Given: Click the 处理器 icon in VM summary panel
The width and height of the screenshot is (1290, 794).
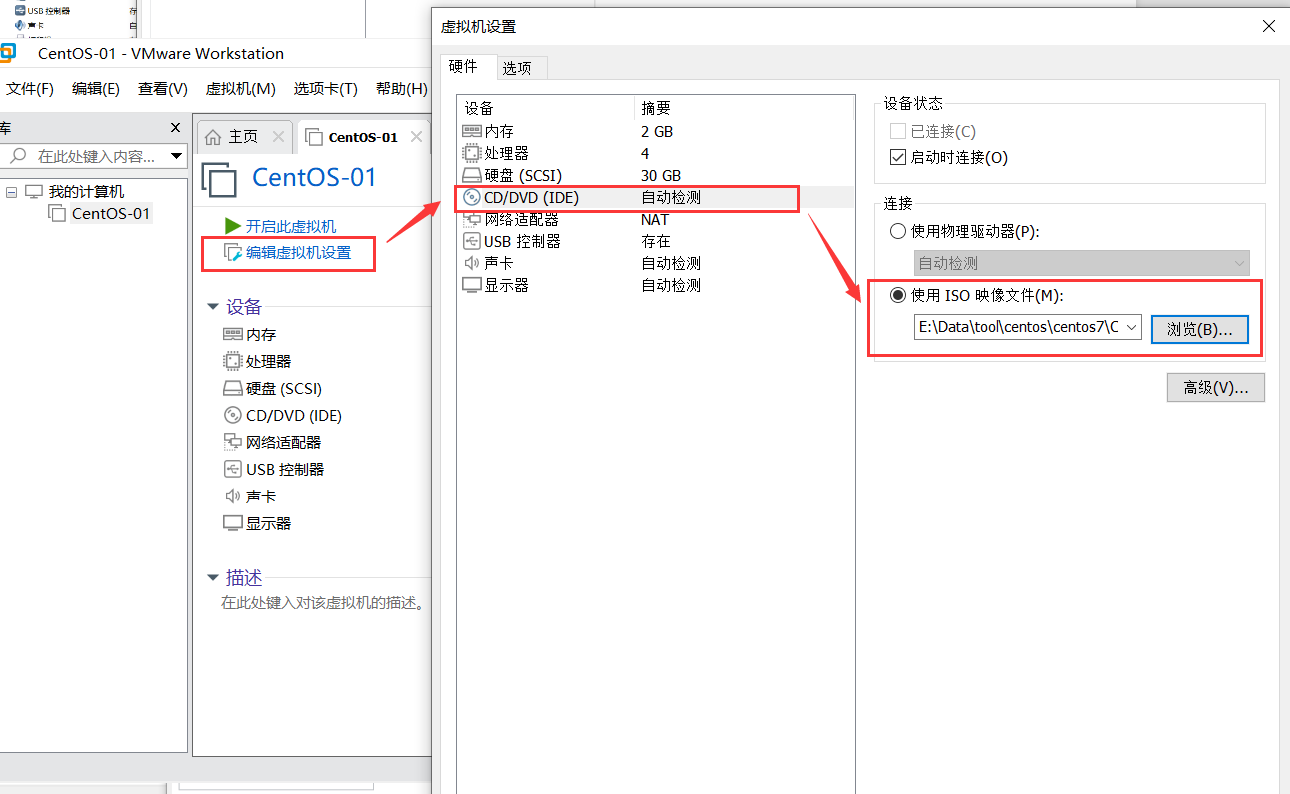Looking at the screenshot, I should tap(233, 362).
